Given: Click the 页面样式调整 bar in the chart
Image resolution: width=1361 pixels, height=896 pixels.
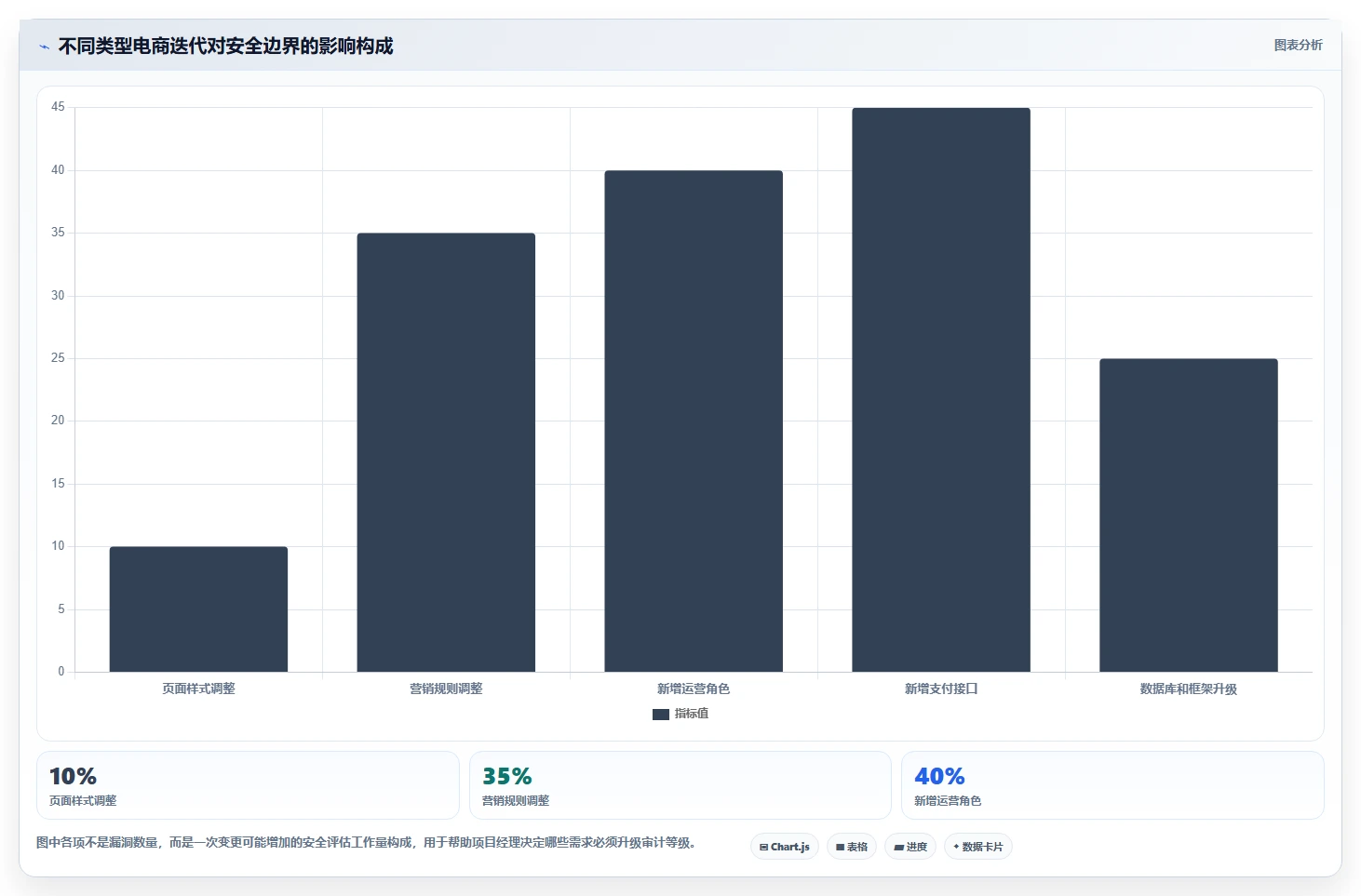Looking at the screenshot, I should coord(198,609).
